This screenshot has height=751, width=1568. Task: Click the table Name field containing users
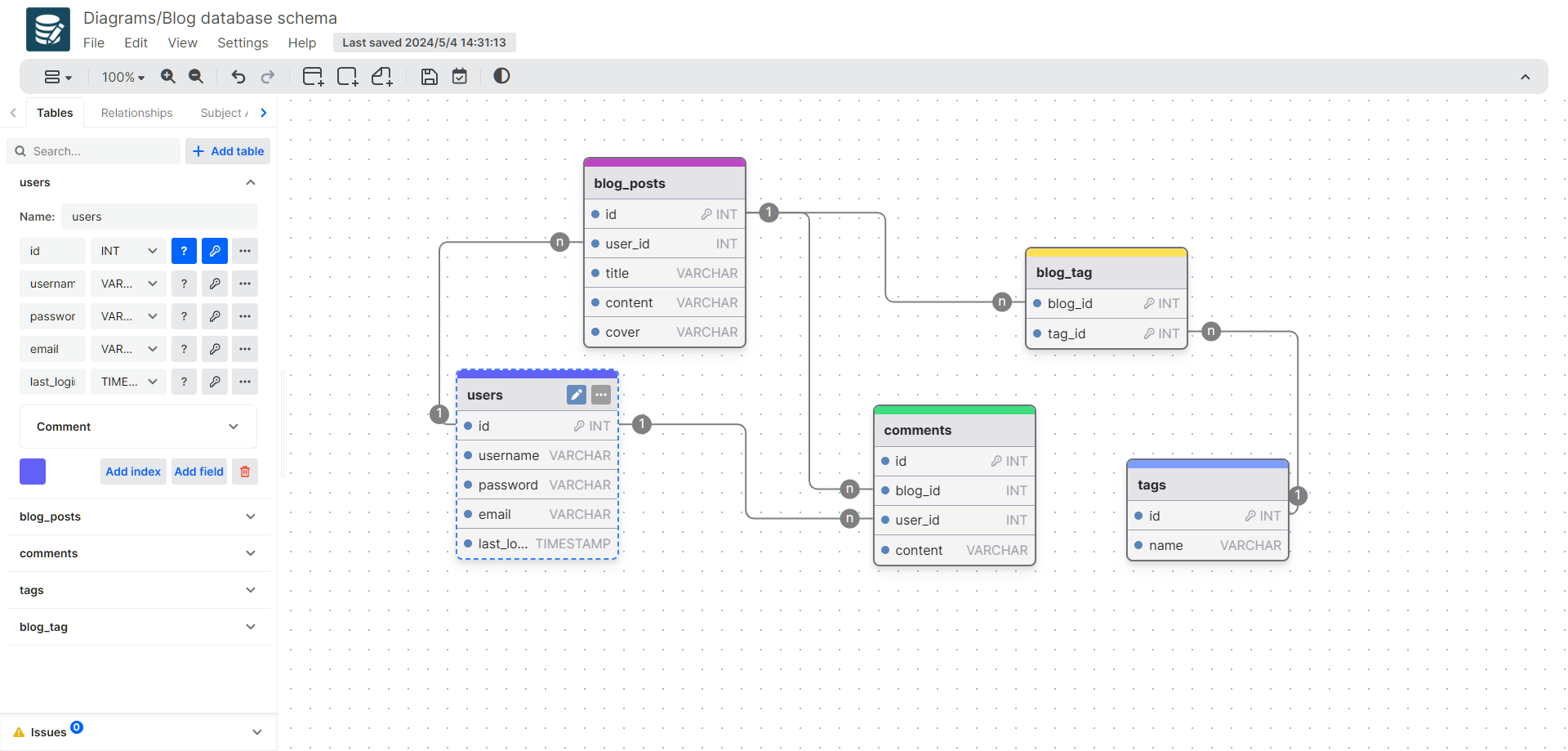(159, 217)
